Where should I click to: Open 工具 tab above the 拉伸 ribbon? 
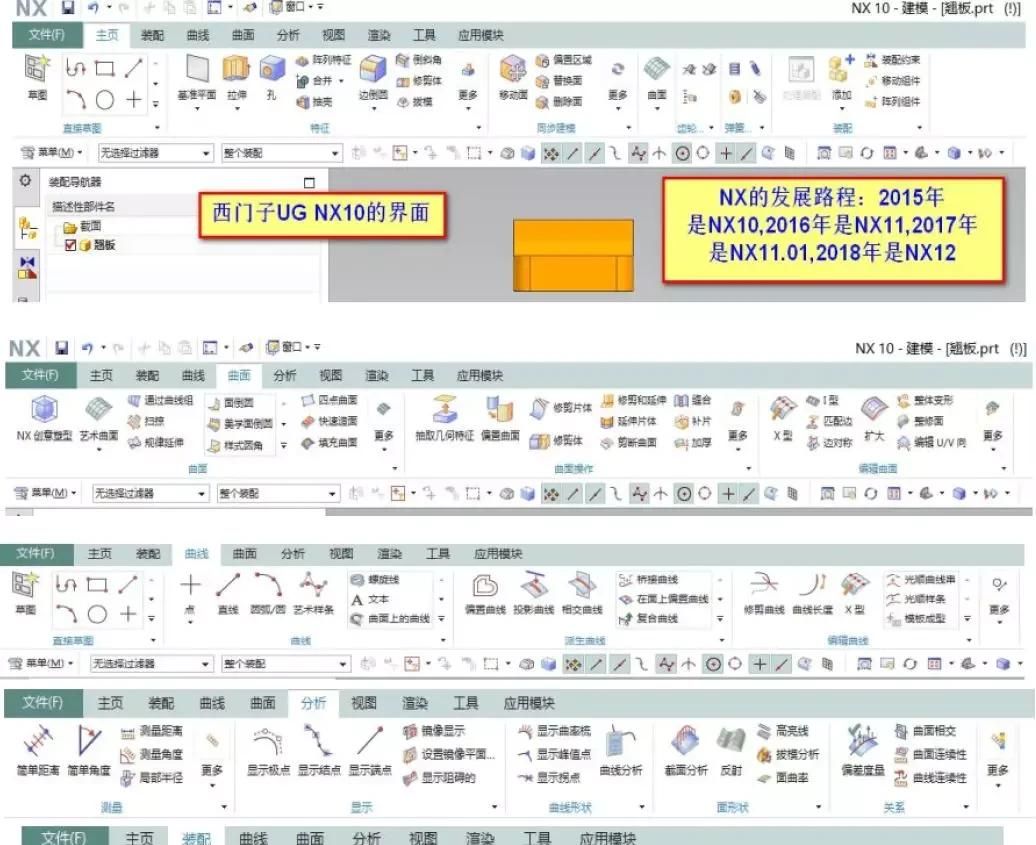coord(424,35)
